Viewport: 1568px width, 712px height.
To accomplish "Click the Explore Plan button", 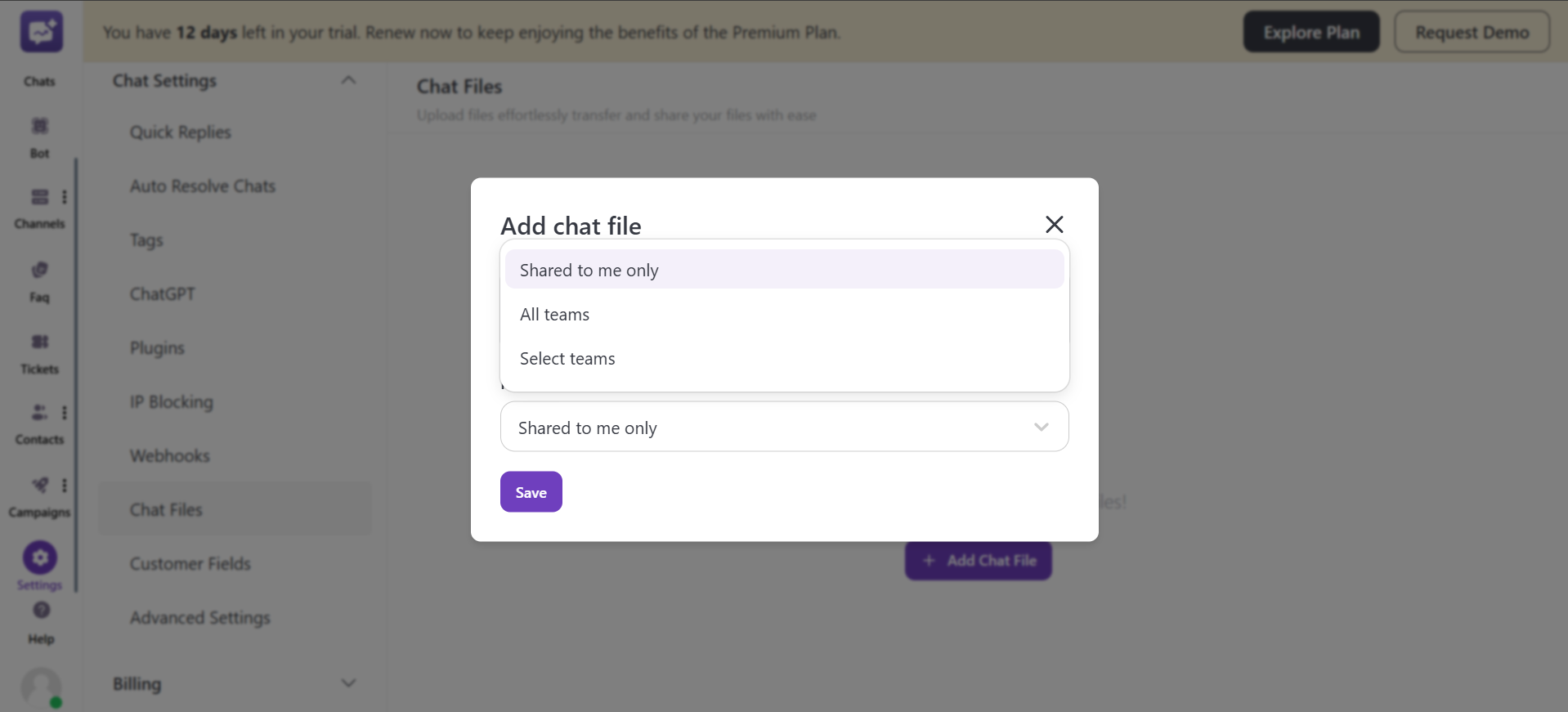I will pyautogui.click(x=1310, y=31).
